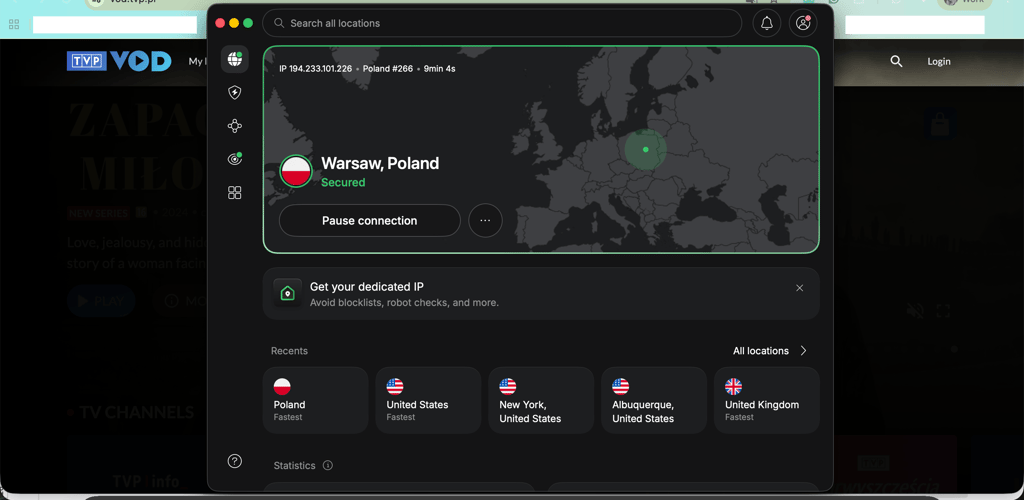This screenshot has width=1024, height=500.
Task: Open the apps grid icon in sidebar
Action: point(234,192)
